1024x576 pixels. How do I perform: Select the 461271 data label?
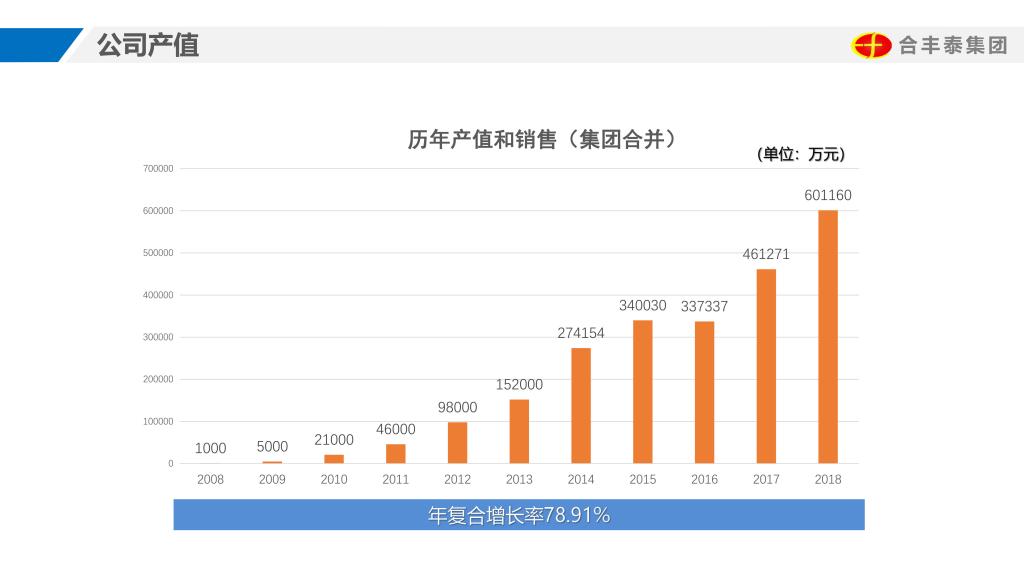[x=766, y=254]
